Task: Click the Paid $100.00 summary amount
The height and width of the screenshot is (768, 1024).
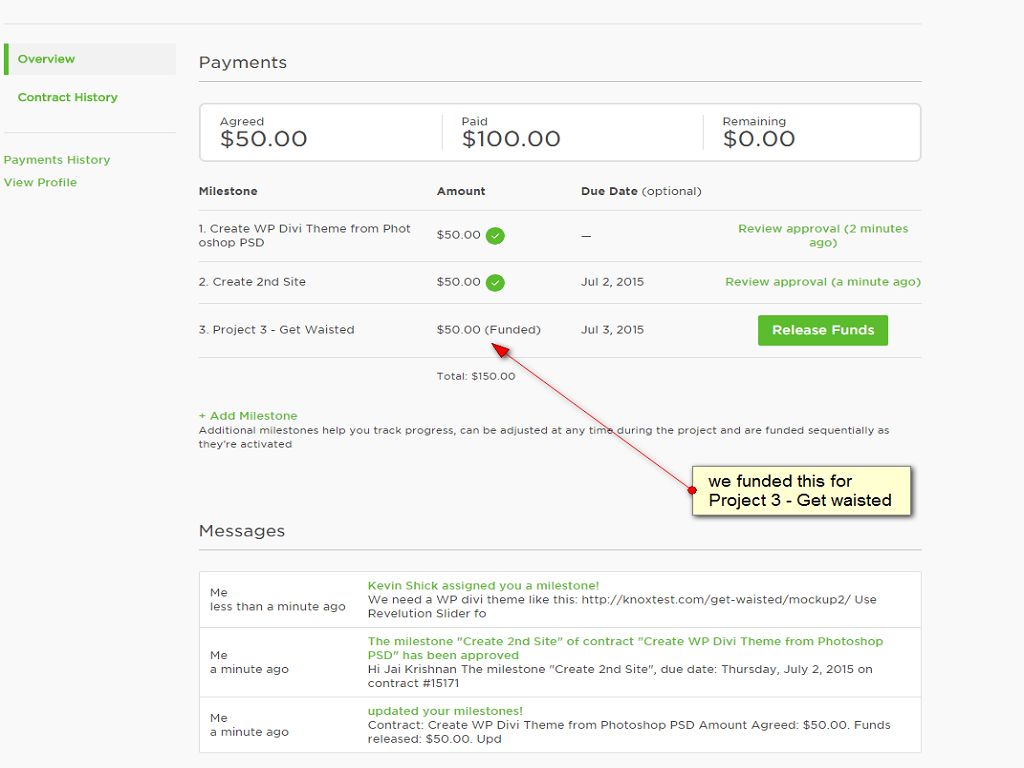Action: pyautogui.click(x=511, y=139)
